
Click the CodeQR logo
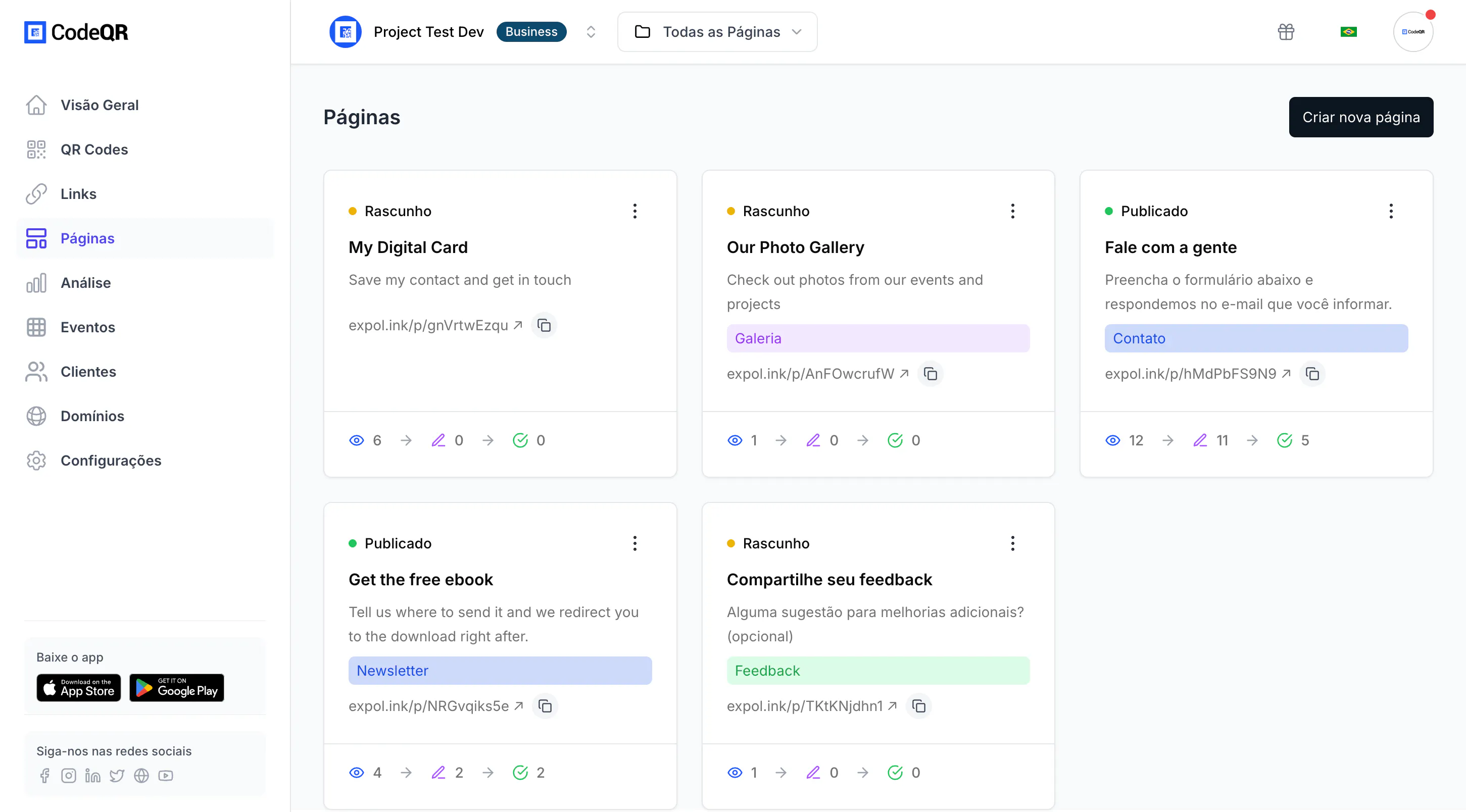pos(76,32)
